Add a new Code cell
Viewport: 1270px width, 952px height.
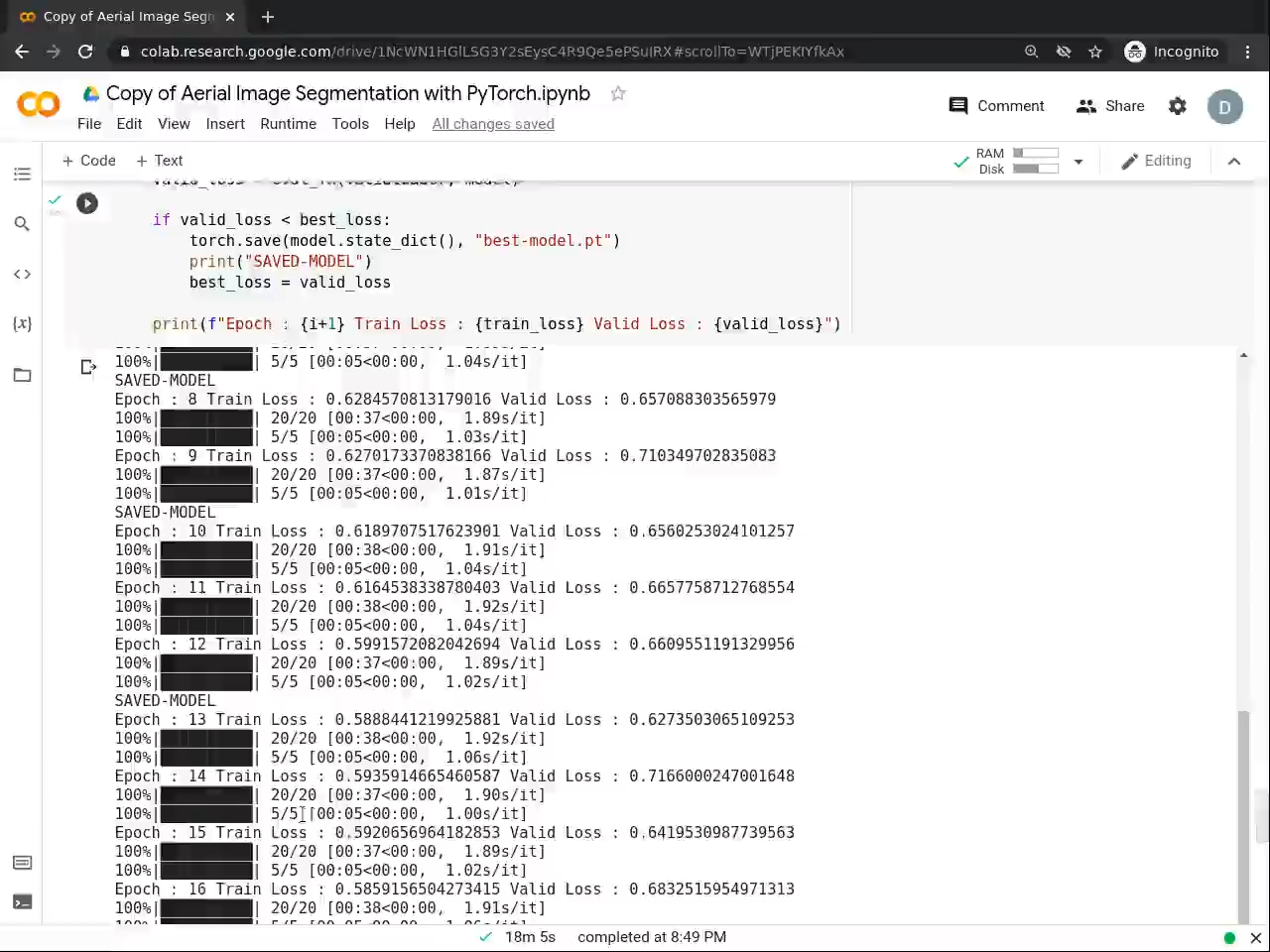tap(88, 161)
